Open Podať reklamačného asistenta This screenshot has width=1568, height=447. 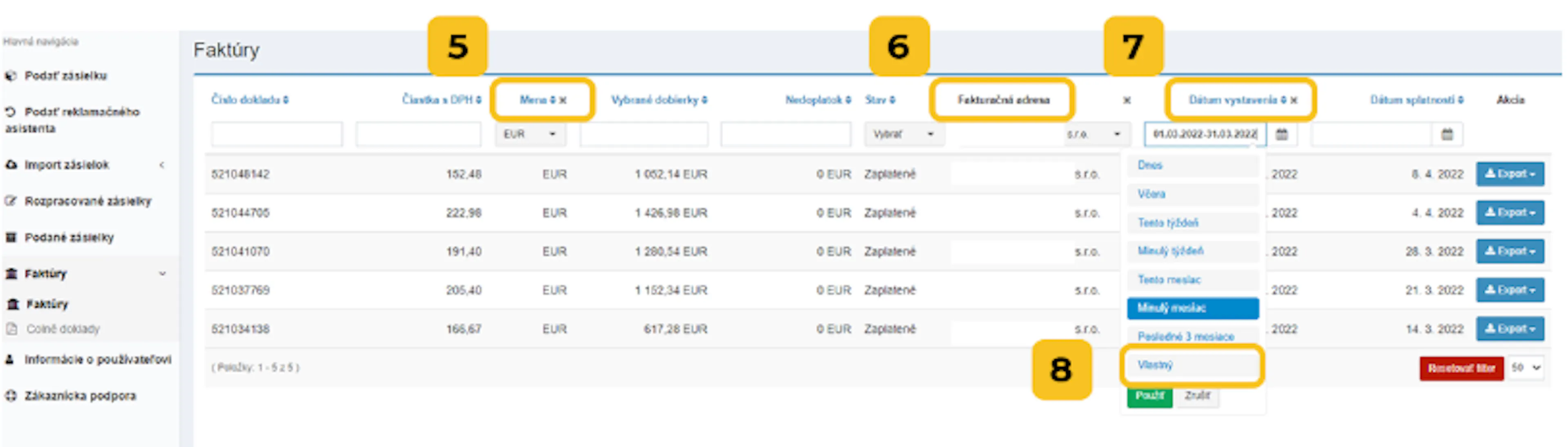tap(72, 120)
